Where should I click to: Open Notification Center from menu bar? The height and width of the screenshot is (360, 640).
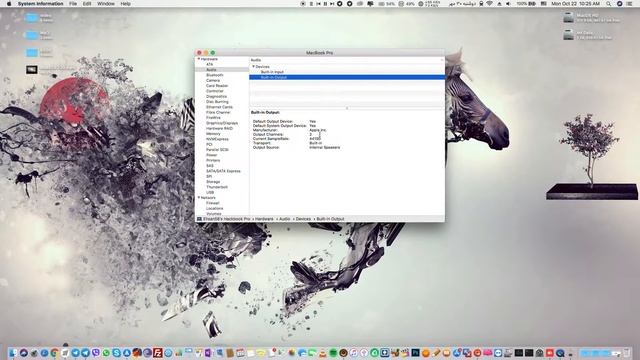pos(629,4)
